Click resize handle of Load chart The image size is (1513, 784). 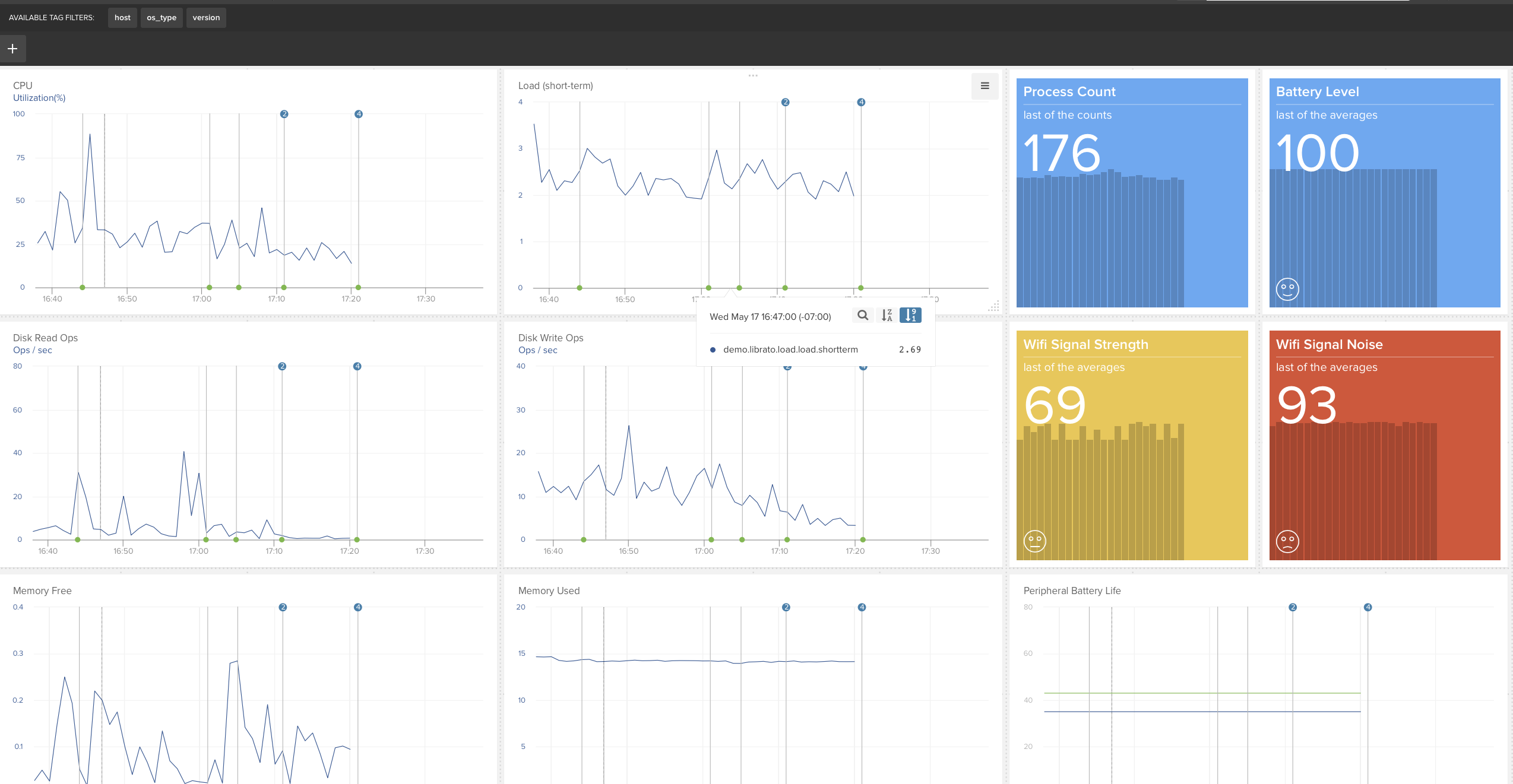pos(993,307)
